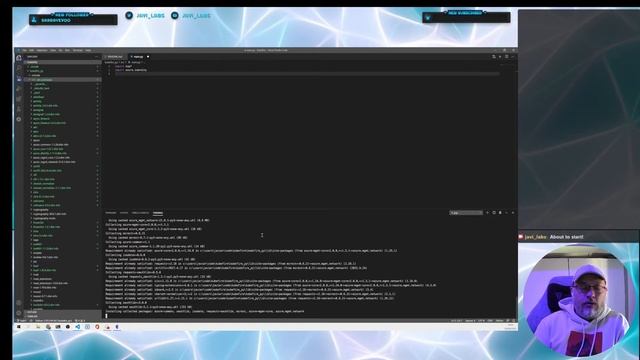The image size is (640, 360).
Task: Expand the Timeline section in Explorer
Action: tap(63, 316)
